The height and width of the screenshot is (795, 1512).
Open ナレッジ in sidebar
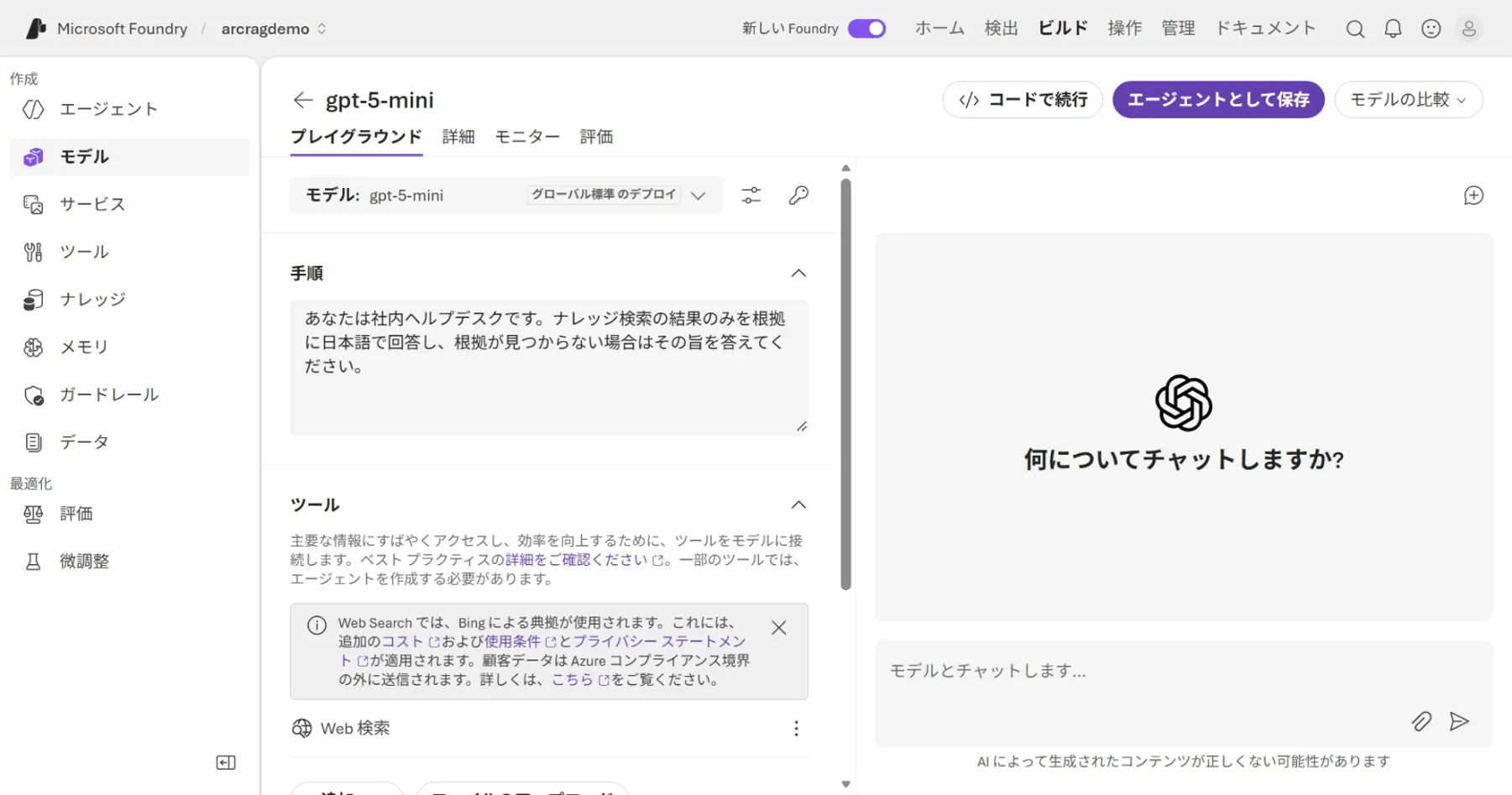coord(129,300)
